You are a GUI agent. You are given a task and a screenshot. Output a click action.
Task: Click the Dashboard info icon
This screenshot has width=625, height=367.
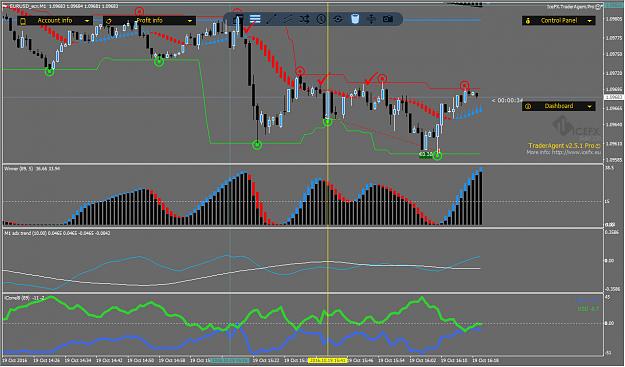(x=528, y=106)
